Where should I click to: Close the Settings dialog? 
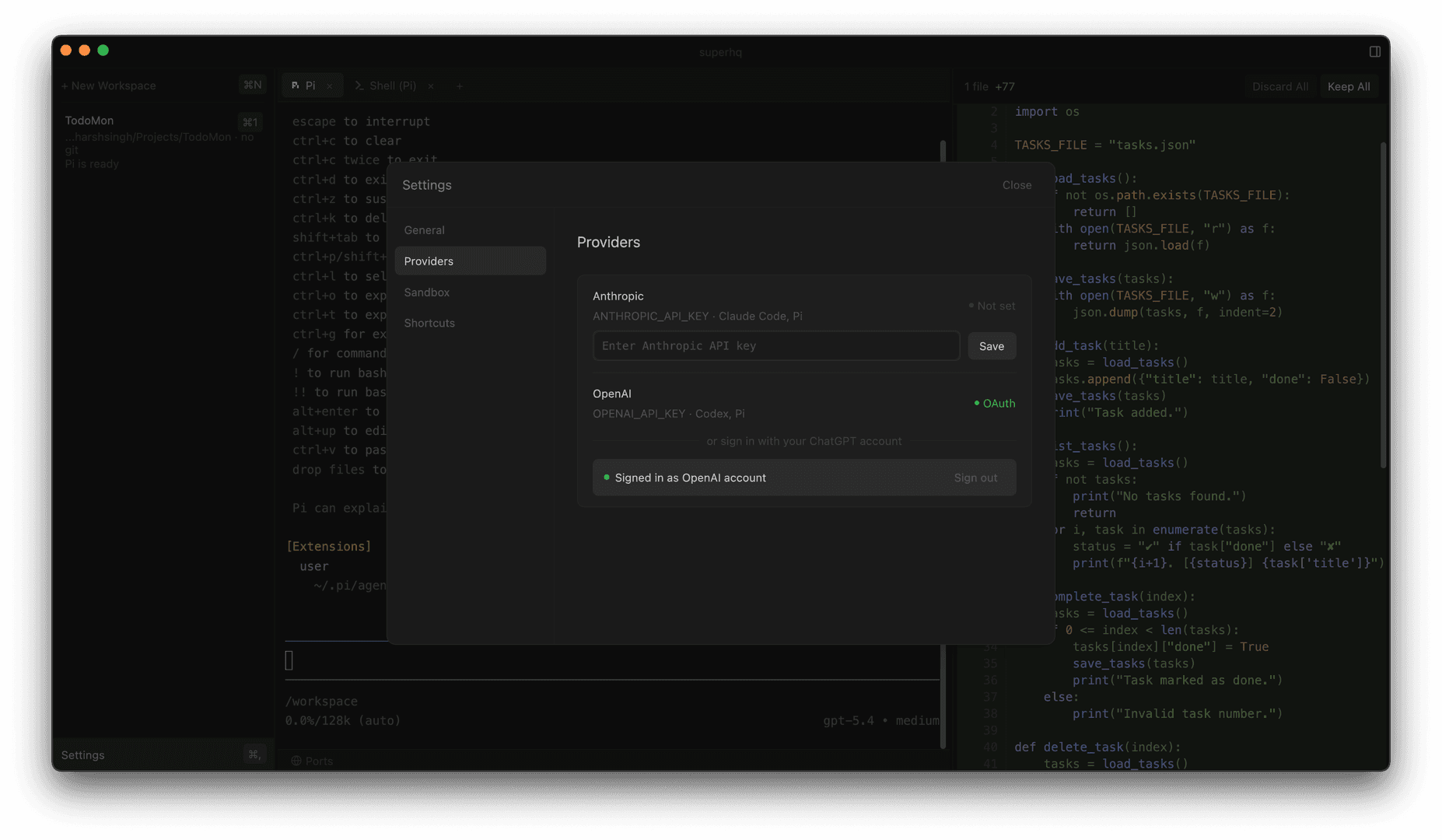[1017, 185]
